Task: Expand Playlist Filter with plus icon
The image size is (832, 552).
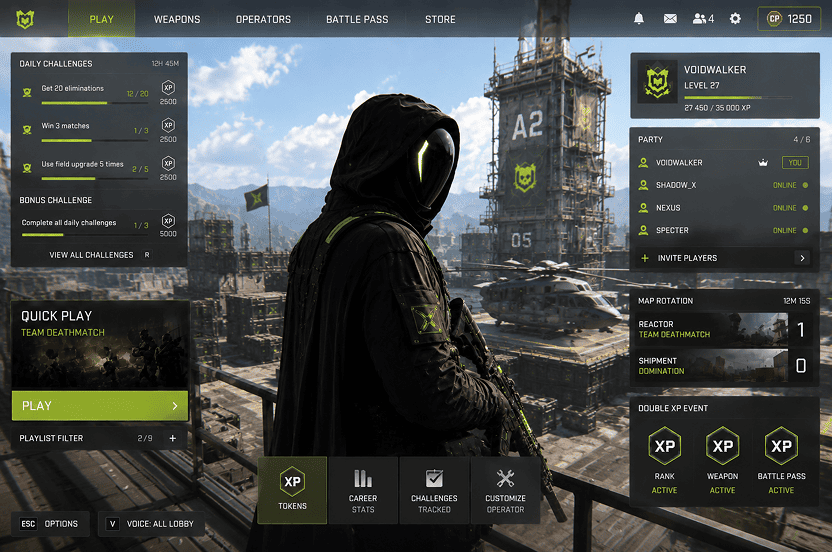Action: [x=172, y=438]
